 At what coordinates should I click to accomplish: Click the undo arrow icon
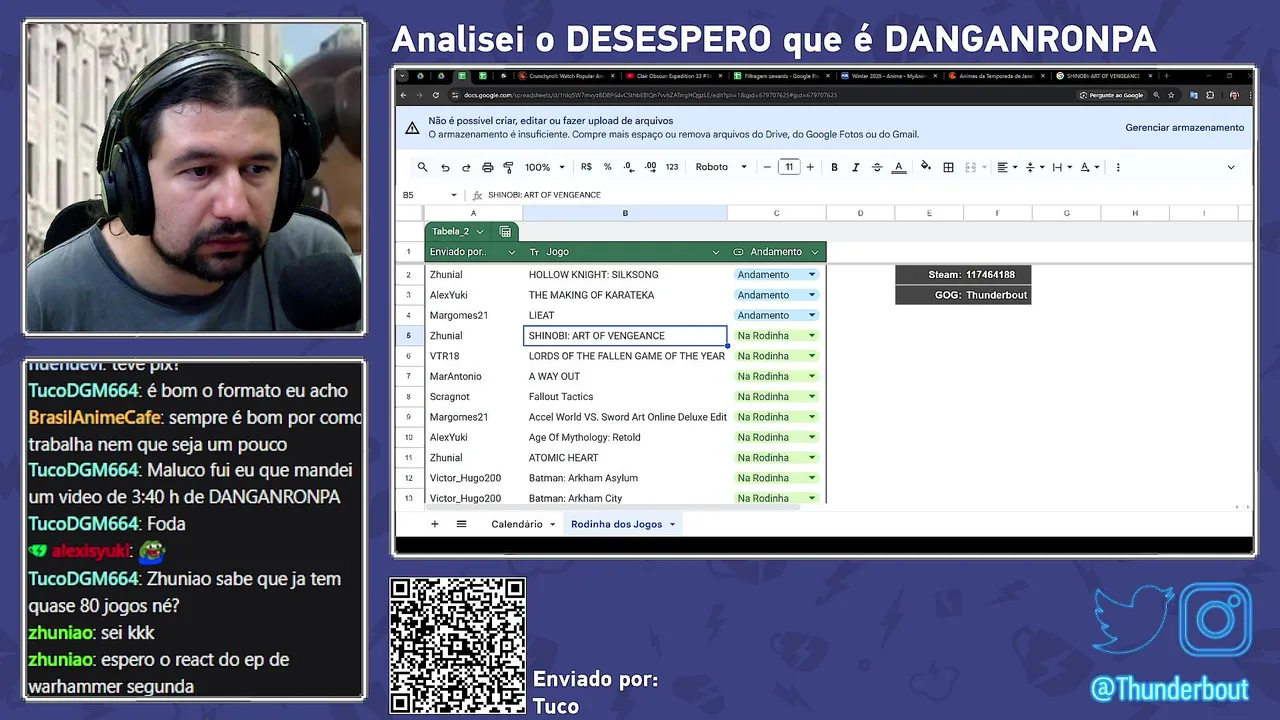445,167
